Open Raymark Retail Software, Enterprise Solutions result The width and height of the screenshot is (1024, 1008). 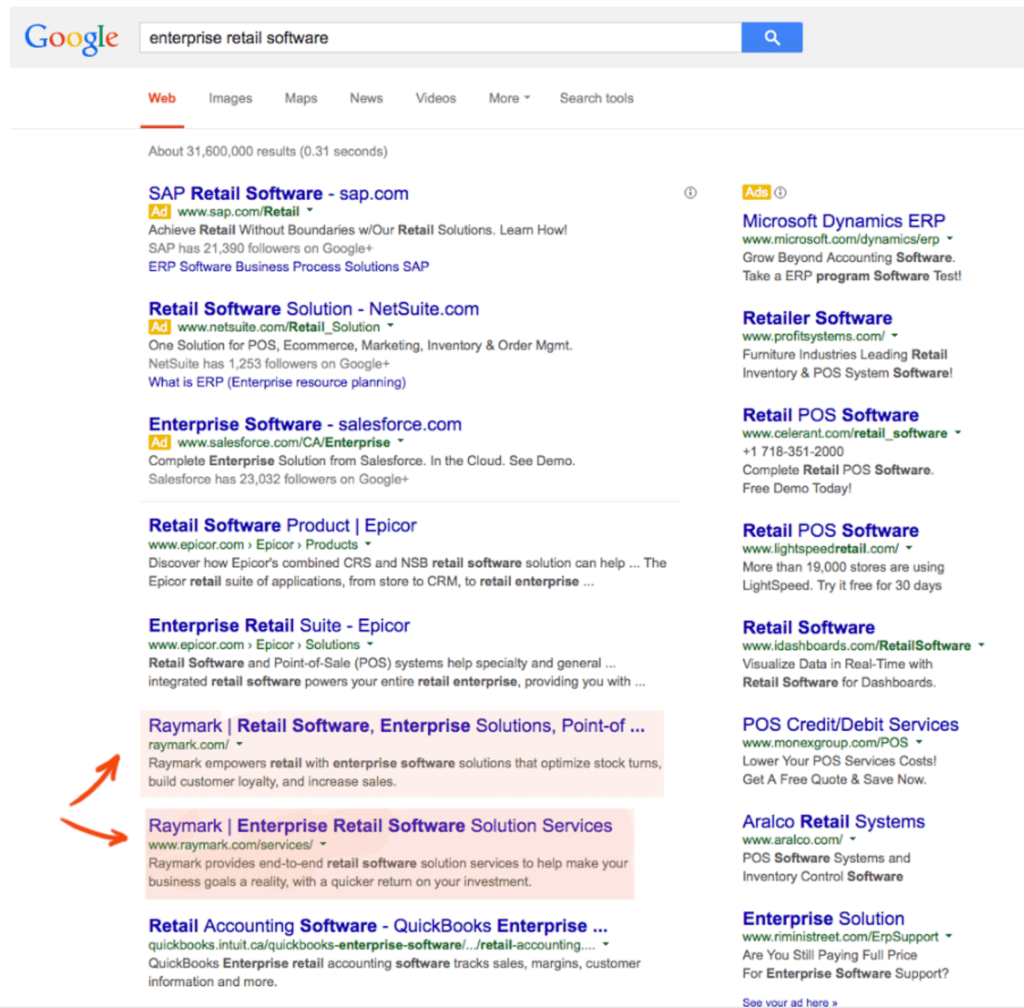coord(396,726)
